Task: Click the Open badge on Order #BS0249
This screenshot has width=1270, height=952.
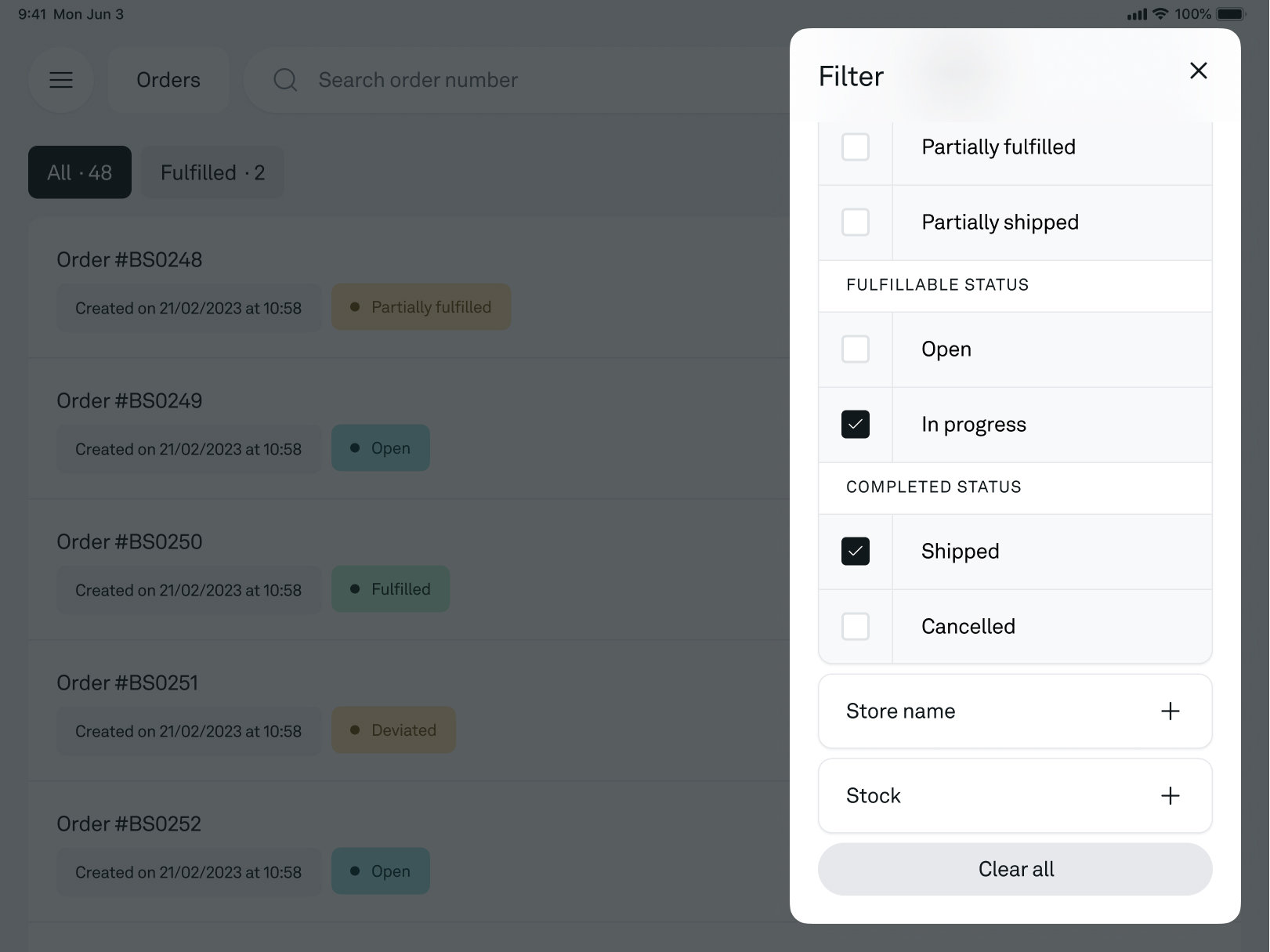Action: pyautogui.click(x=381, y=448)
